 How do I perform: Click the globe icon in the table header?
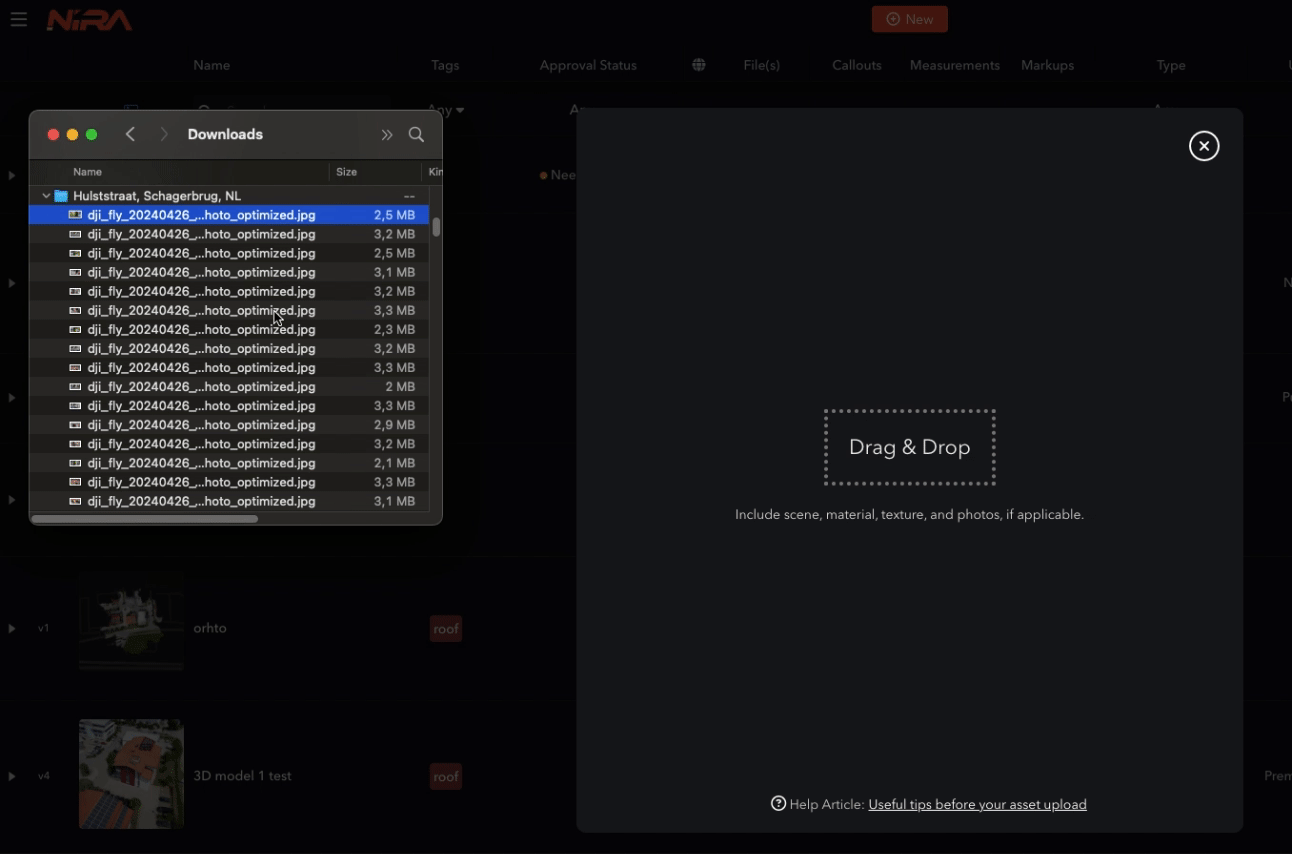point(699,65)
